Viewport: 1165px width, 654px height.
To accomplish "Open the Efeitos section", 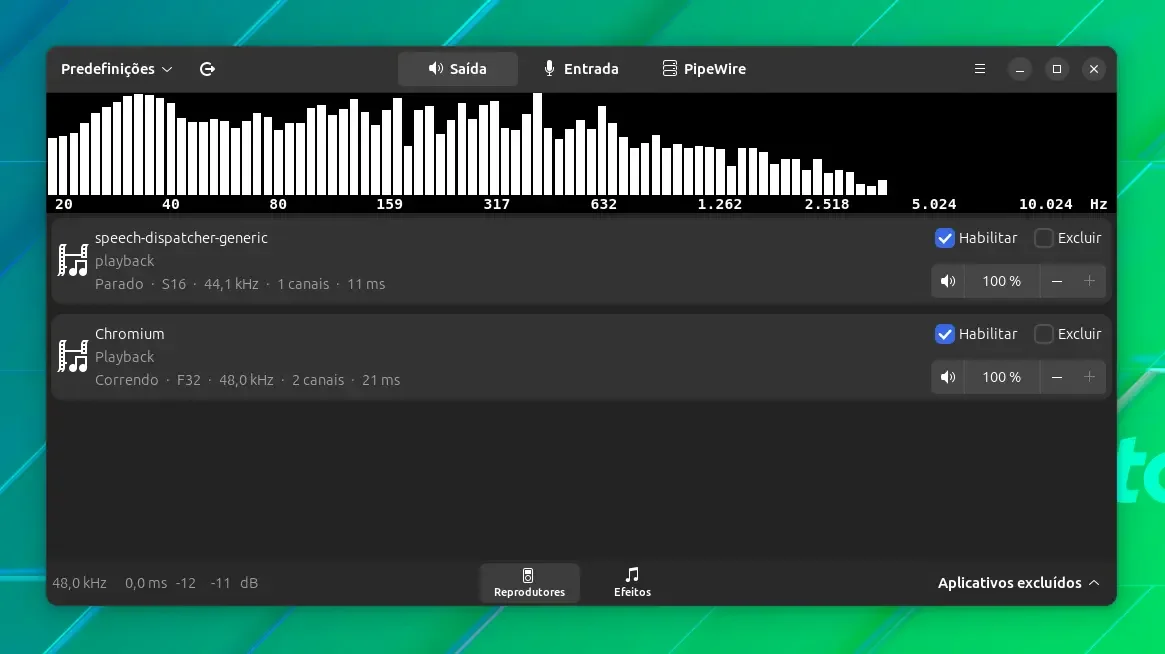I will pos(632,582).
